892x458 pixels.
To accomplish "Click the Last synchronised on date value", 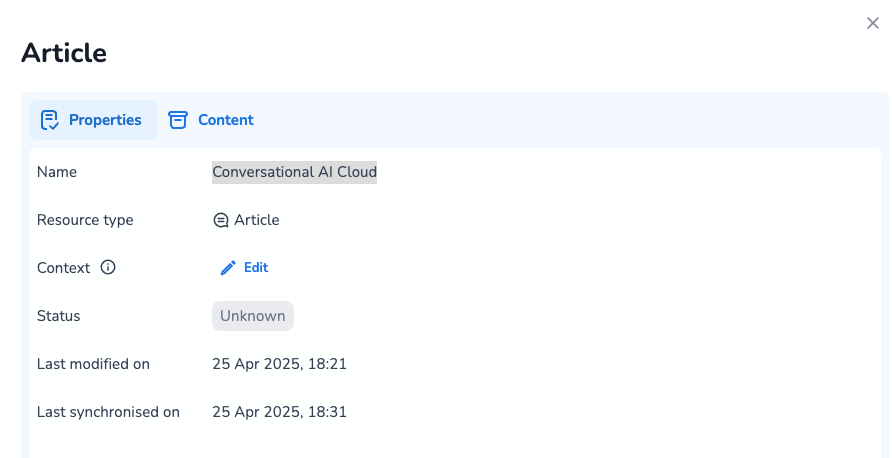I will [x=279, y=412].
